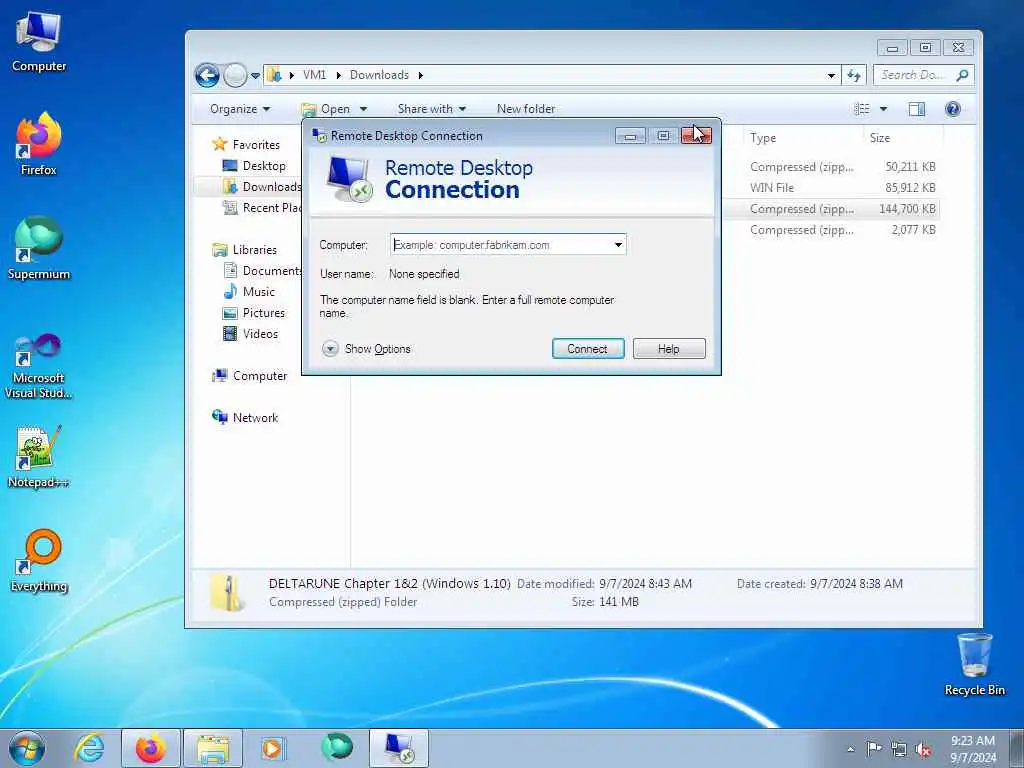Image resolution: width=1024 pixels, height=768 pixels.
Task: Click New folder in Explorer toolbar
Action: (x=526, y=109)
